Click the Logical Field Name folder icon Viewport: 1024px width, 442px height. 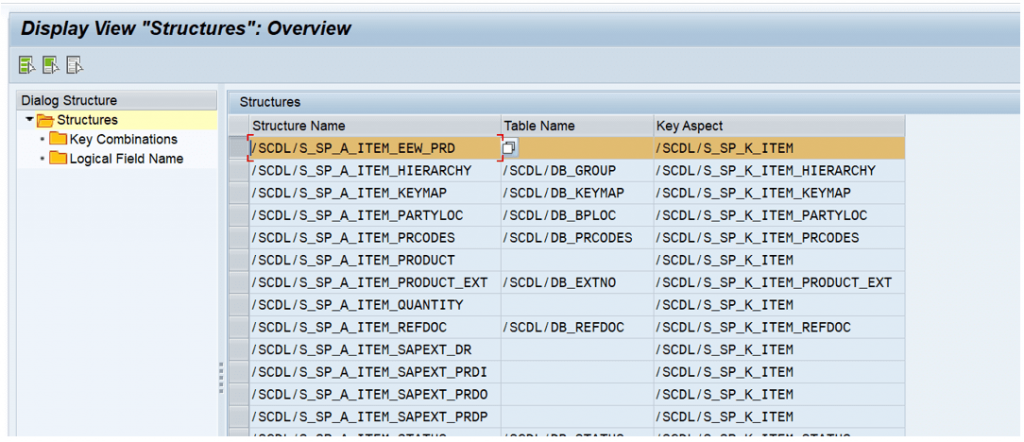pyautogui.click(x=59, y=159)
